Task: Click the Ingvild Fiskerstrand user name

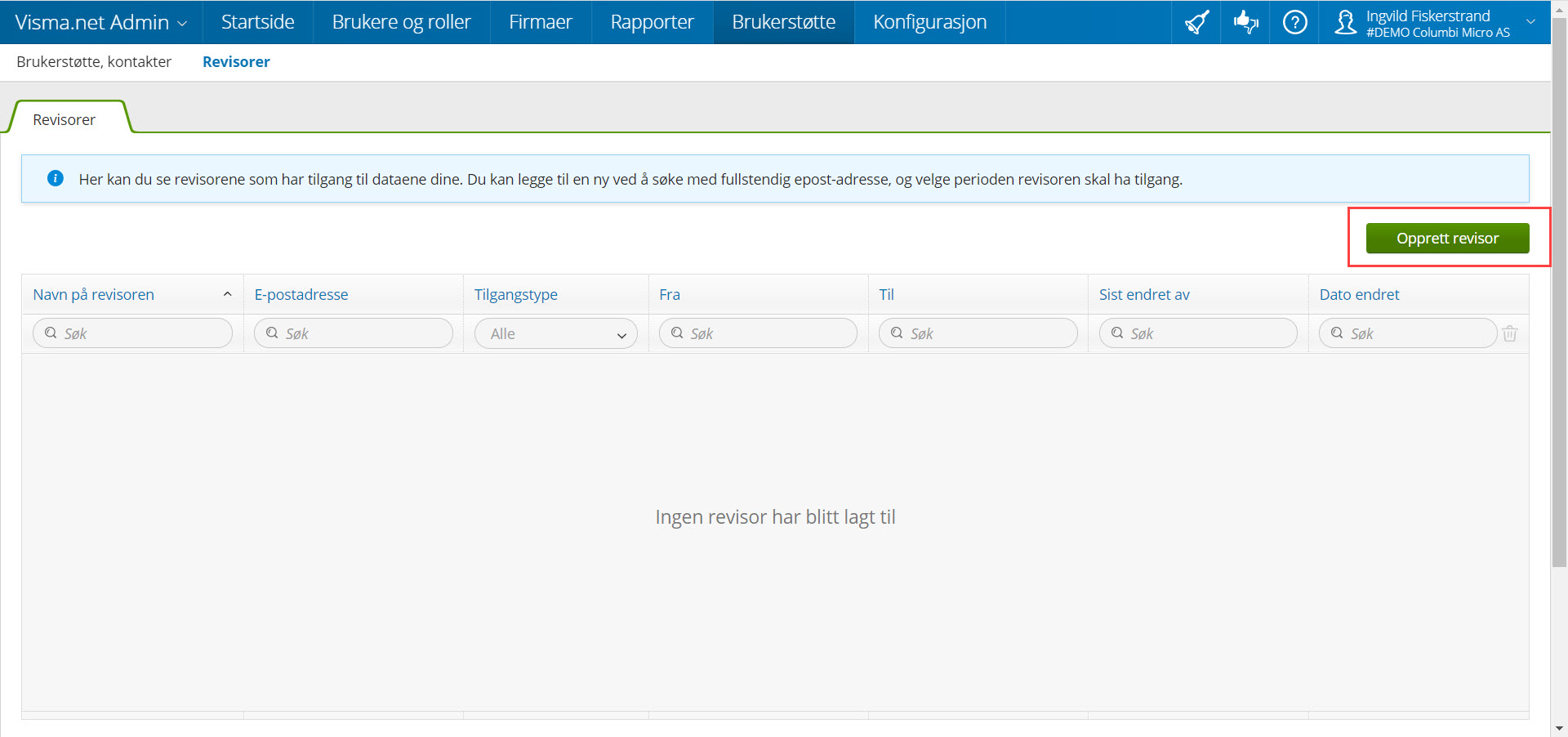Action: click(x=1428, y=16)
